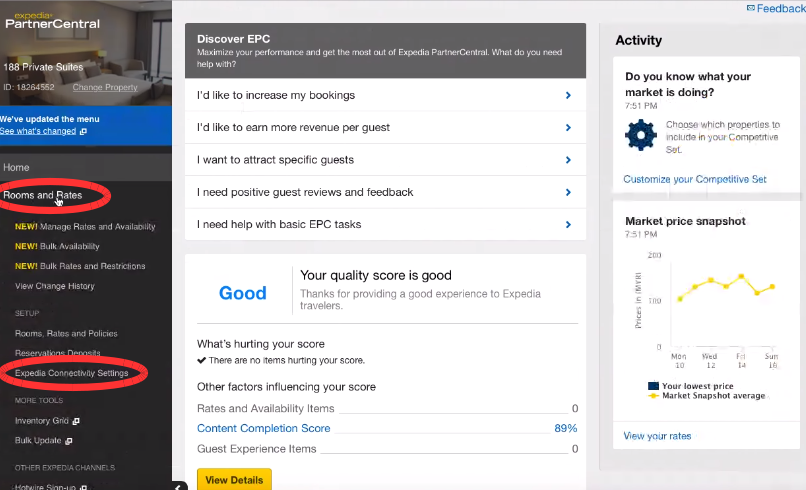Click the Content Completion Score link

(x=264, y=428)
